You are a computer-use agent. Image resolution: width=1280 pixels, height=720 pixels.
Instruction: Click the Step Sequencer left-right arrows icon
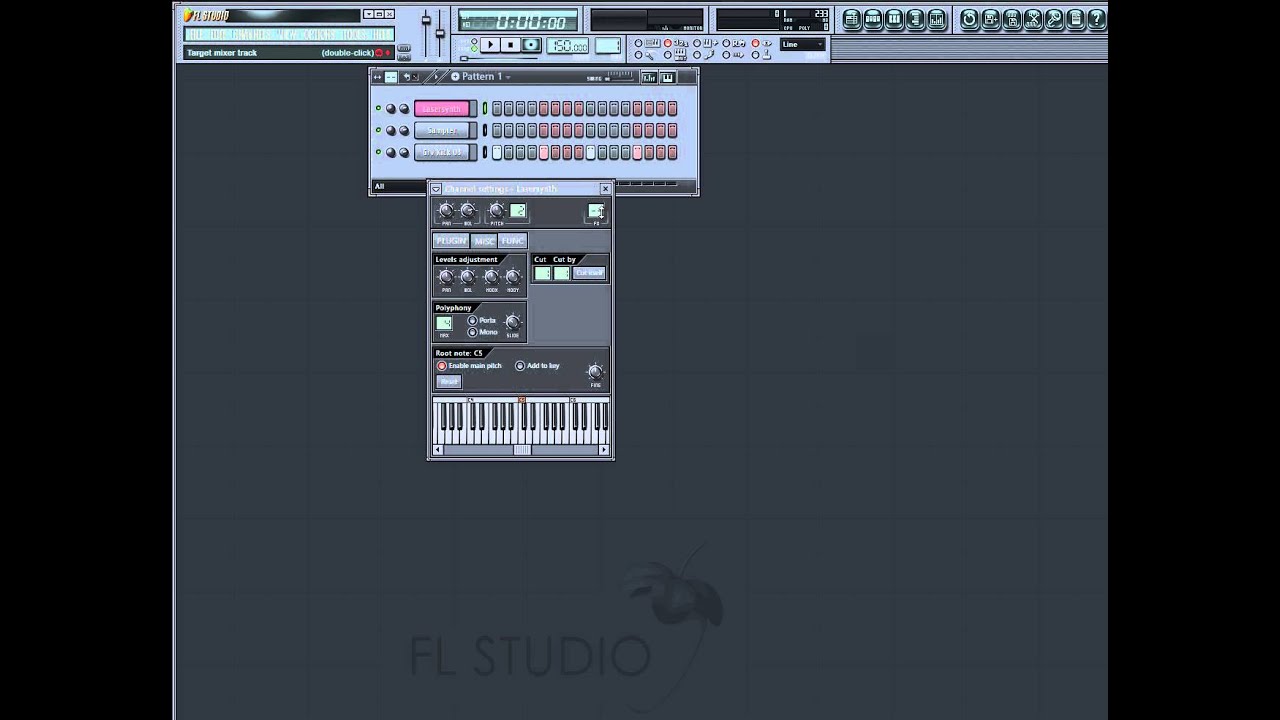[x=377, y=77]
